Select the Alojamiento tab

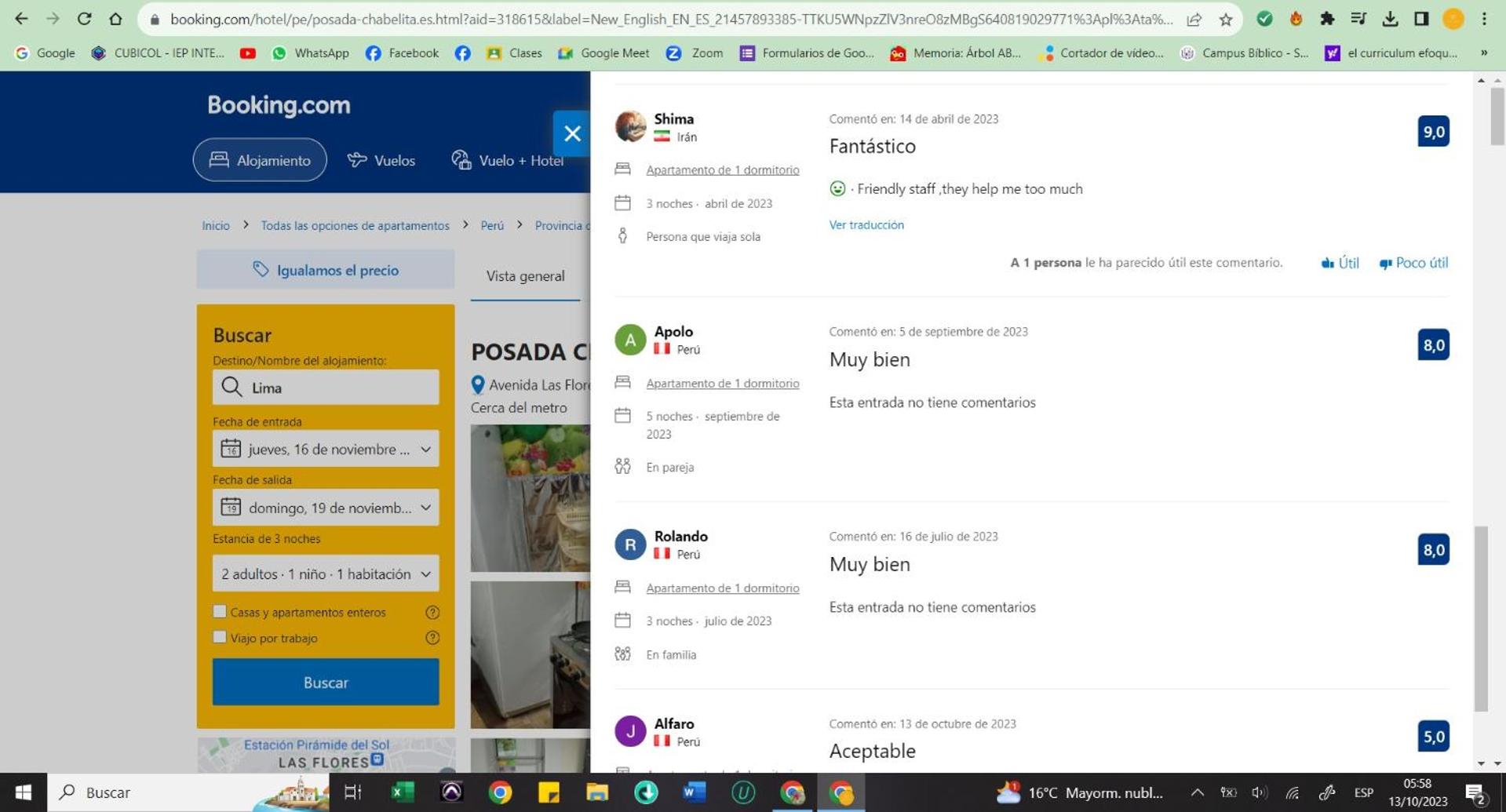[260, 160]
